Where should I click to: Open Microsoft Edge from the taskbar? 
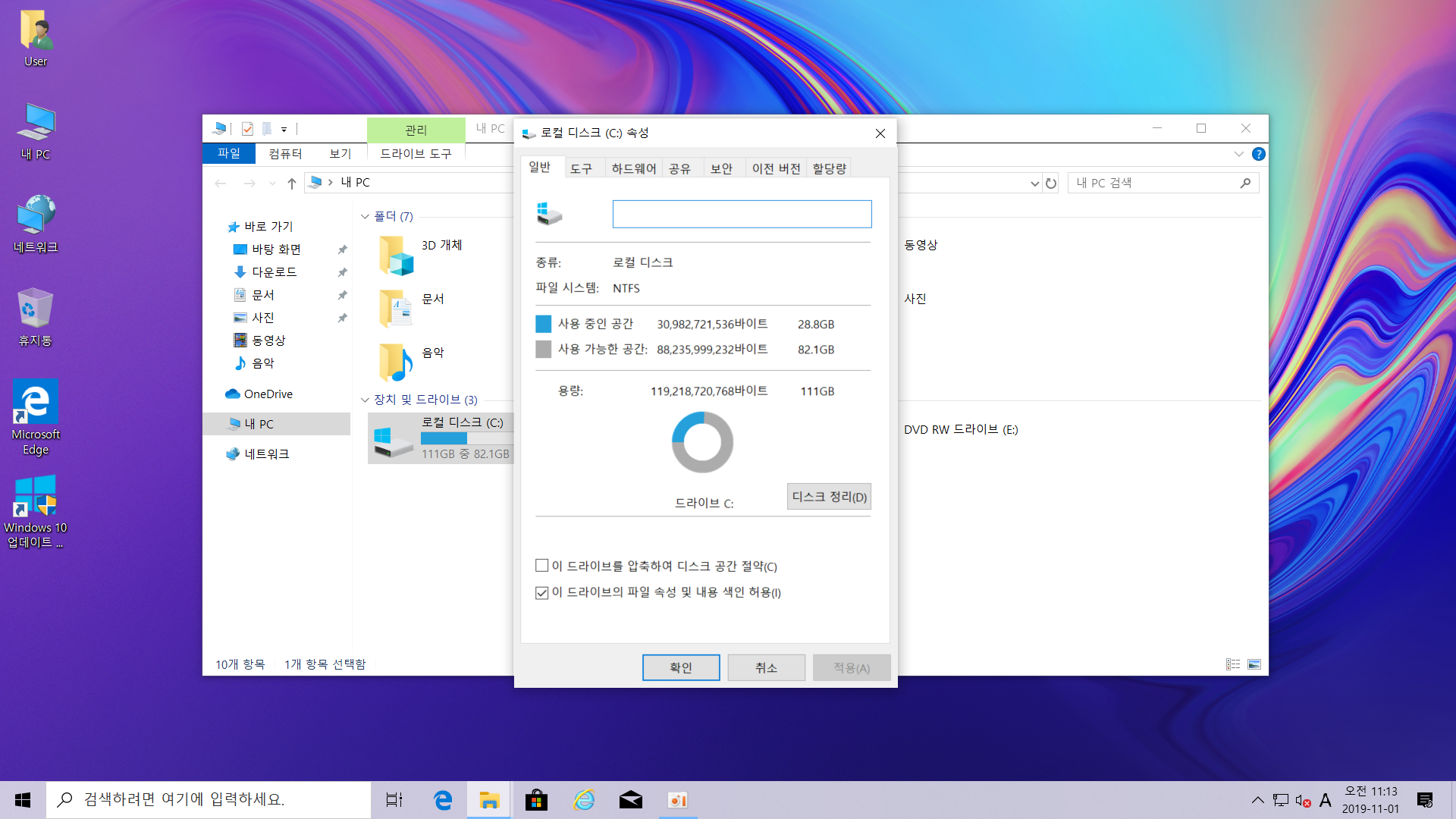coord(442,800)
